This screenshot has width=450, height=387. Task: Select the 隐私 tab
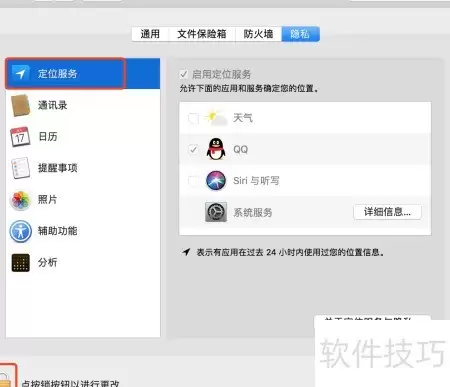300,34
